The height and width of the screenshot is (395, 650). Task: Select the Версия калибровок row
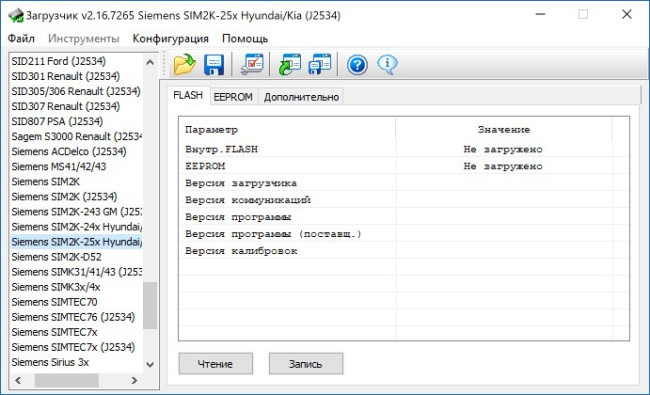[404, 251]
